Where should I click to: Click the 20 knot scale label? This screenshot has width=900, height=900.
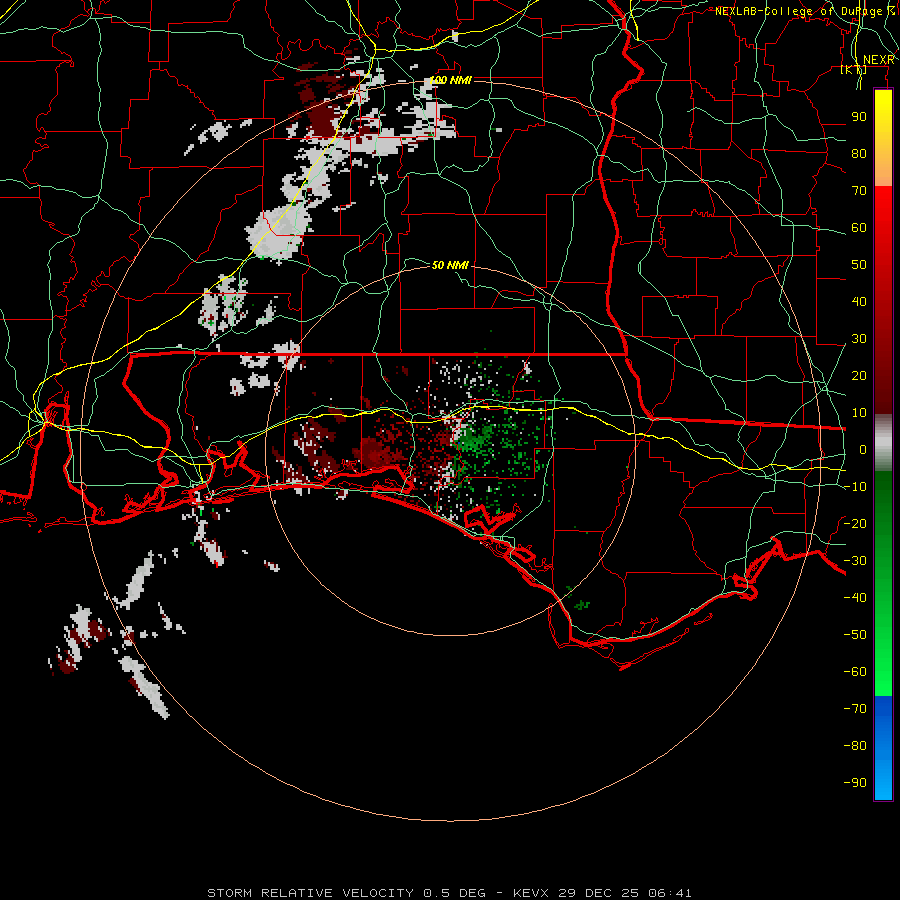[x=859, y=375]
